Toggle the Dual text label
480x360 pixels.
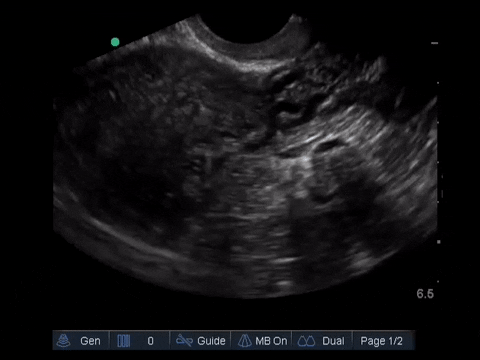coord(333,341)
